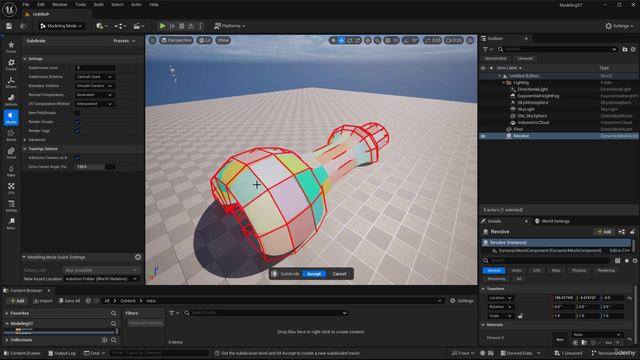The image size is (640, 360).
Task: Select the highlighted Model tools category
Action: 11,117
